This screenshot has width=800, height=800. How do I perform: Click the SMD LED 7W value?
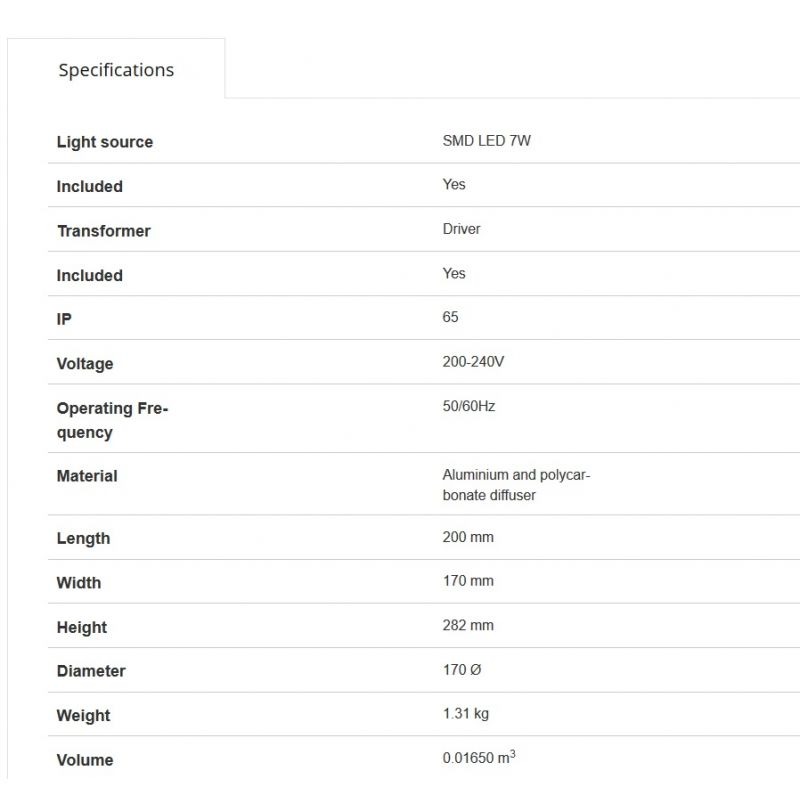click(486, 141)
